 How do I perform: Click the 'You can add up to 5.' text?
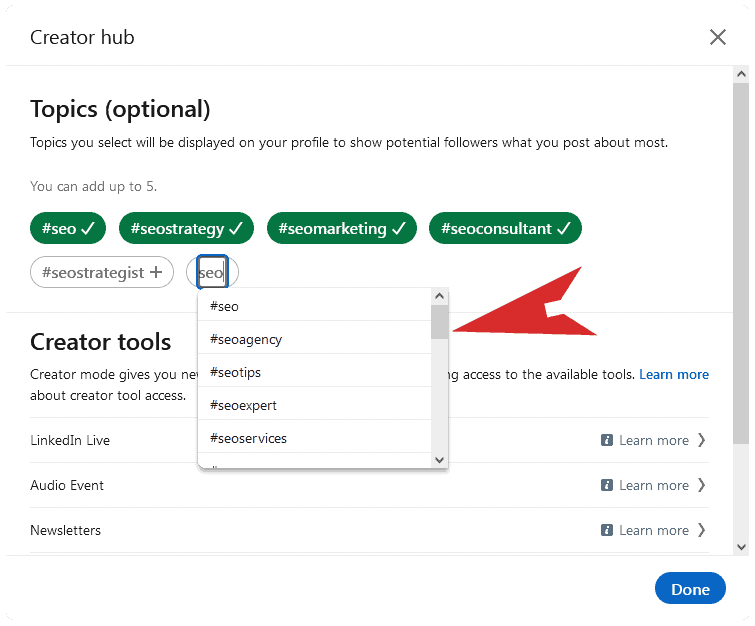[x=93, y=186]
